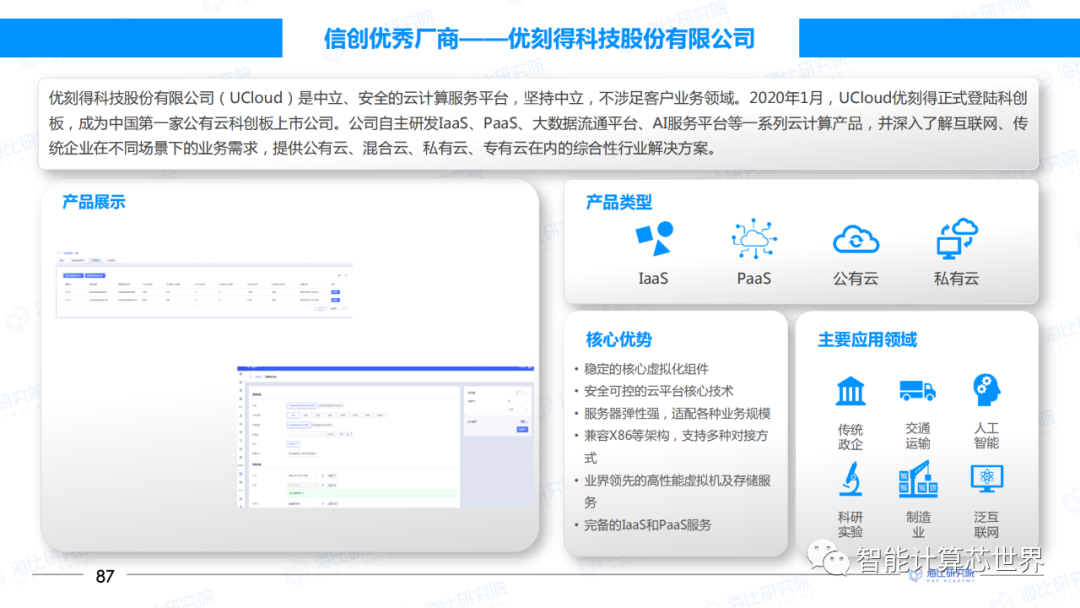The height and width of the screenshot is (608, 1080).
Task: Click the 核心优势 heading
Action: (x=619, y=339)
